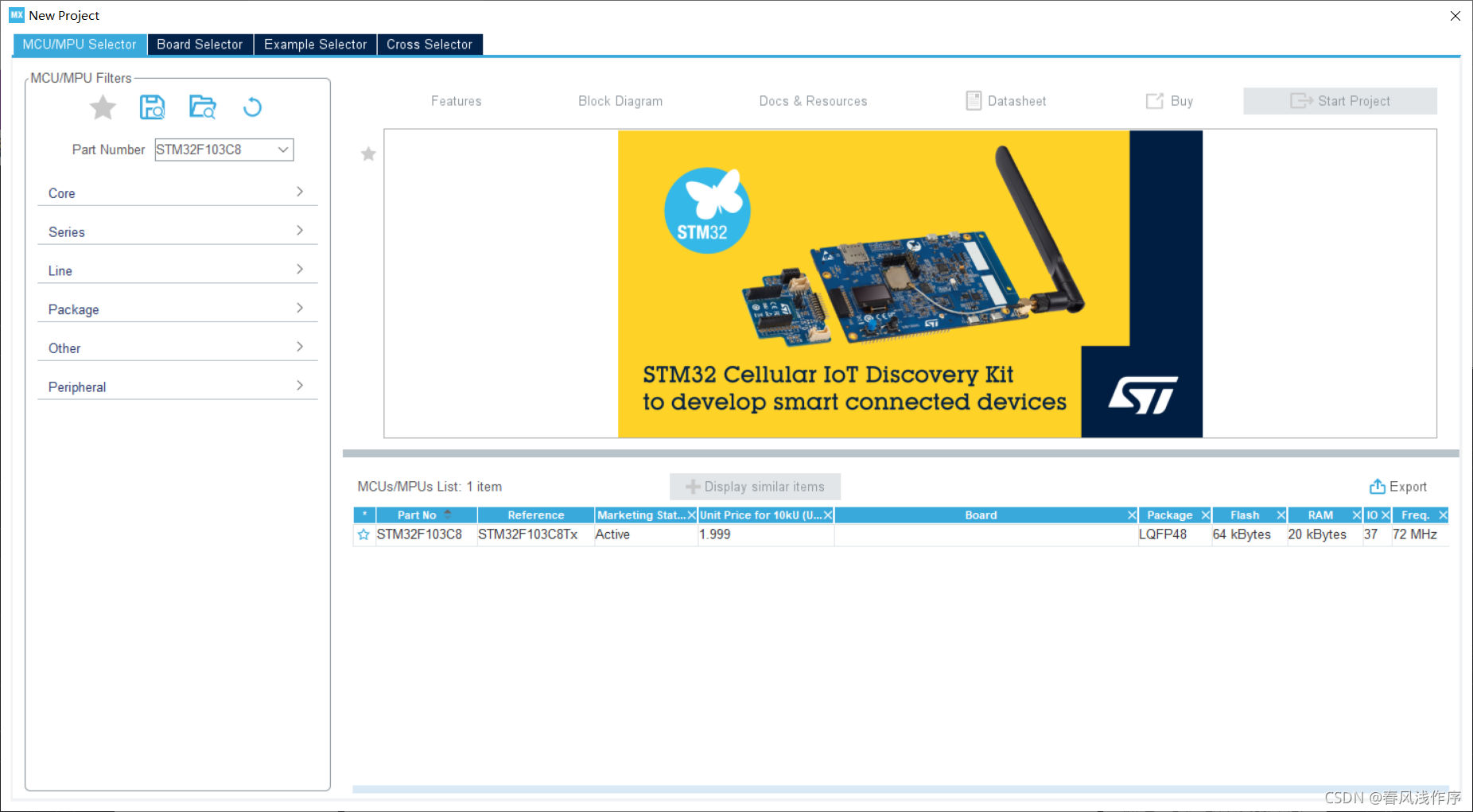Expand the Series filter section

pyautogui.click(x=177, y=231)
